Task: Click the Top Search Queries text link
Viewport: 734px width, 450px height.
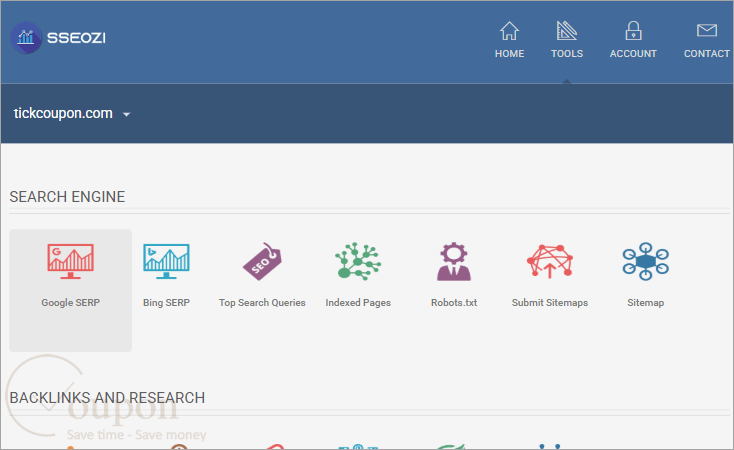Action: pyautogui.click(x=262, y=302)
